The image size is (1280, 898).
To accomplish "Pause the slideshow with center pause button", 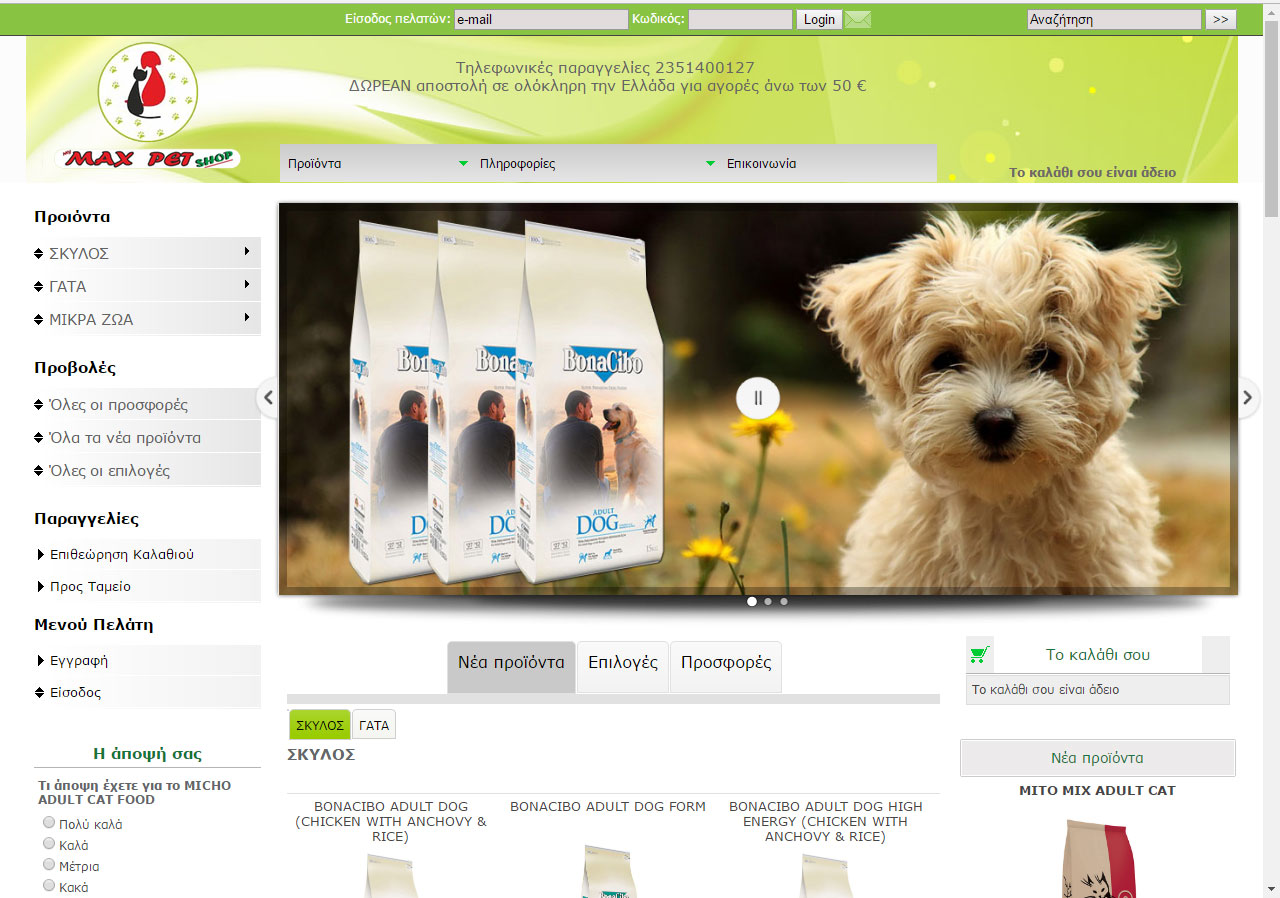I will (x=758, y=398).
